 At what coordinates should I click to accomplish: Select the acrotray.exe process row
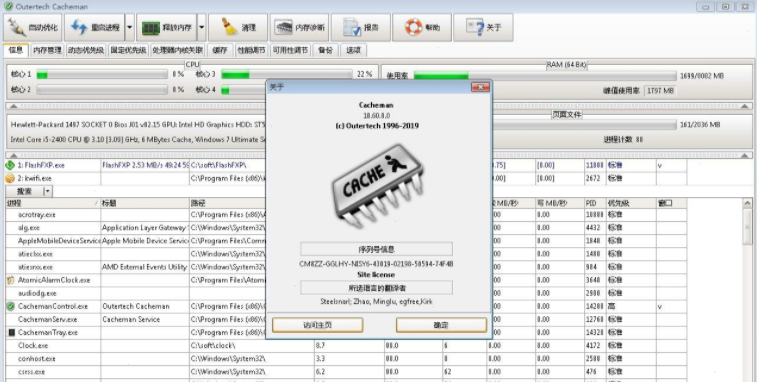tap(346, 214)
